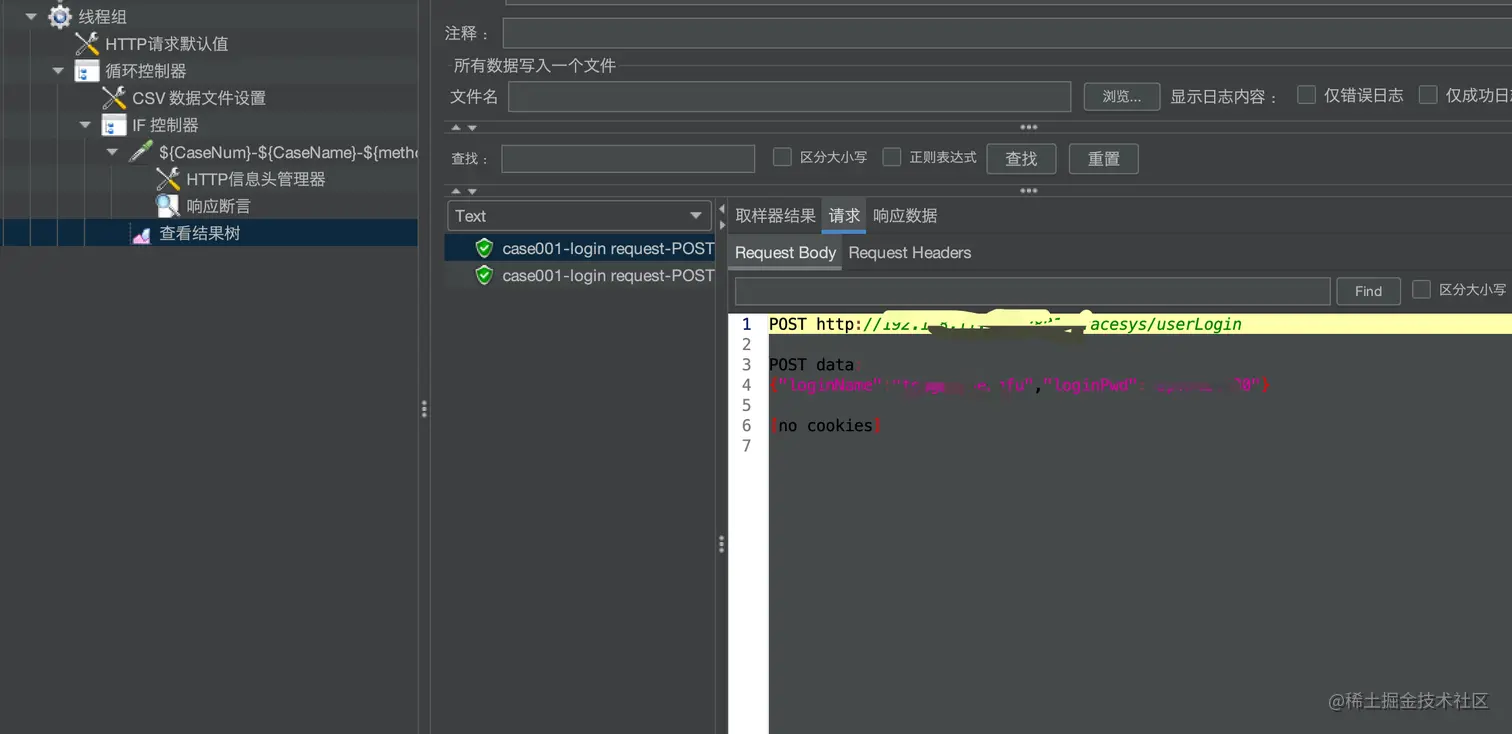Click the HTTP信息头管理器 wrench icon
The width and height of the screenshot is (1512, 734).
tap(168, 179)
